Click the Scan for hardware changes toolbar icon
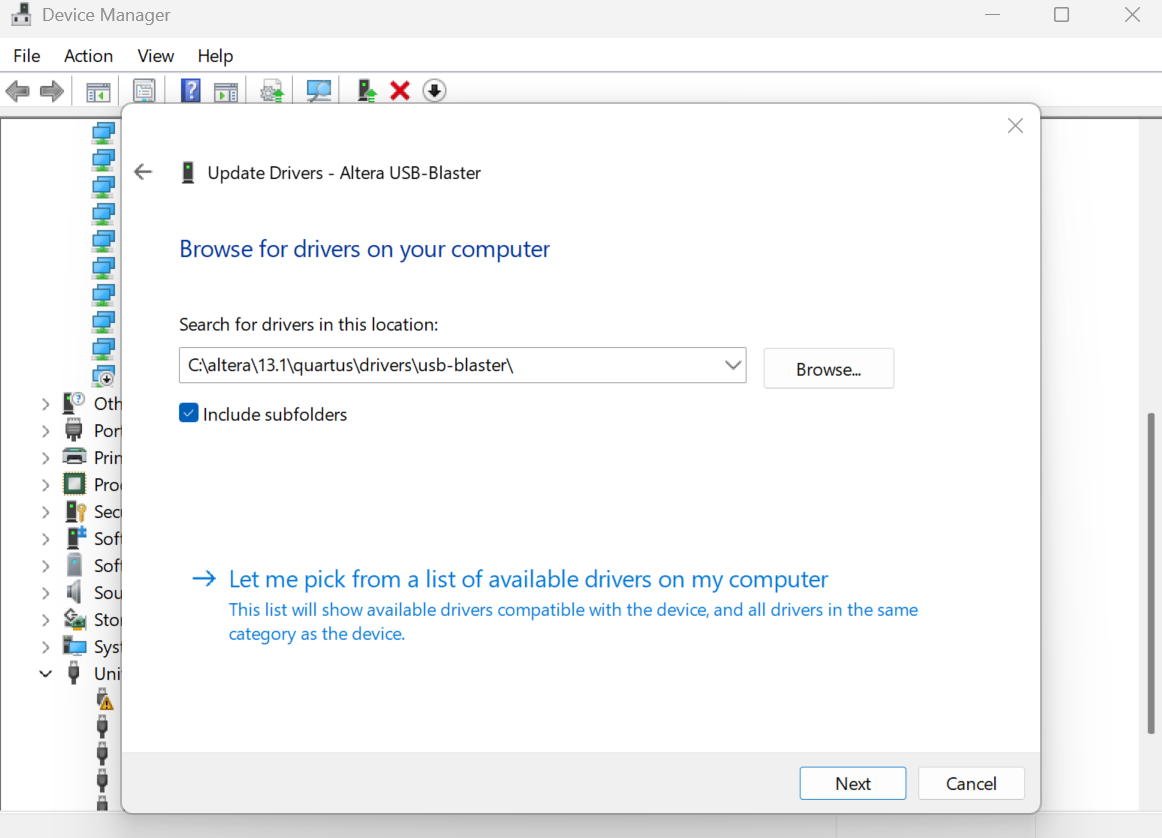Image resolution: width=1162 pixels, height=838 pixels. point(319,91)
